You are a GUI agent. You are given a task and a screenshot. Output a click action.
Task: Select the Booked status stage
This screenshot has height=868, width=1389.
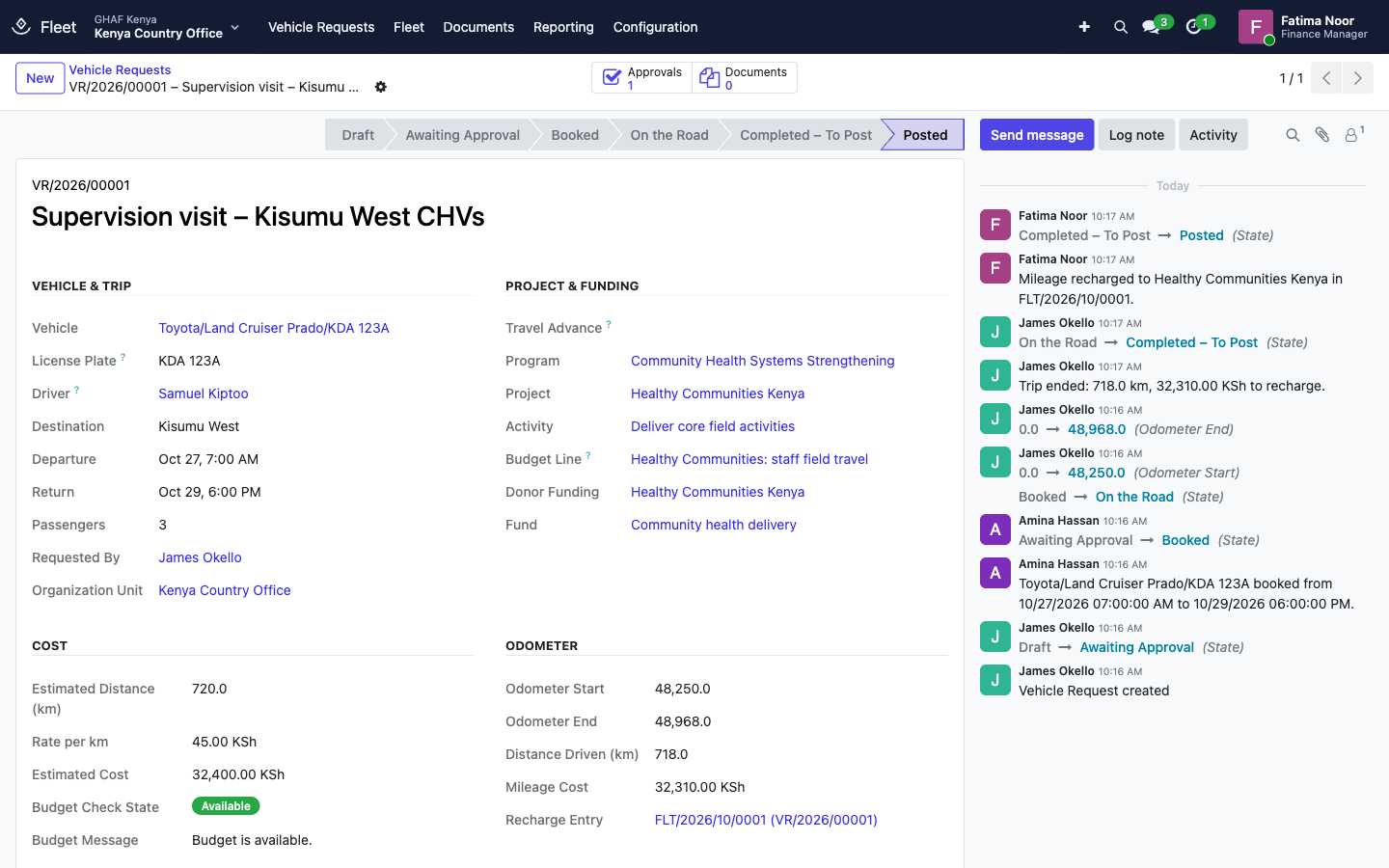pos(575,135)
